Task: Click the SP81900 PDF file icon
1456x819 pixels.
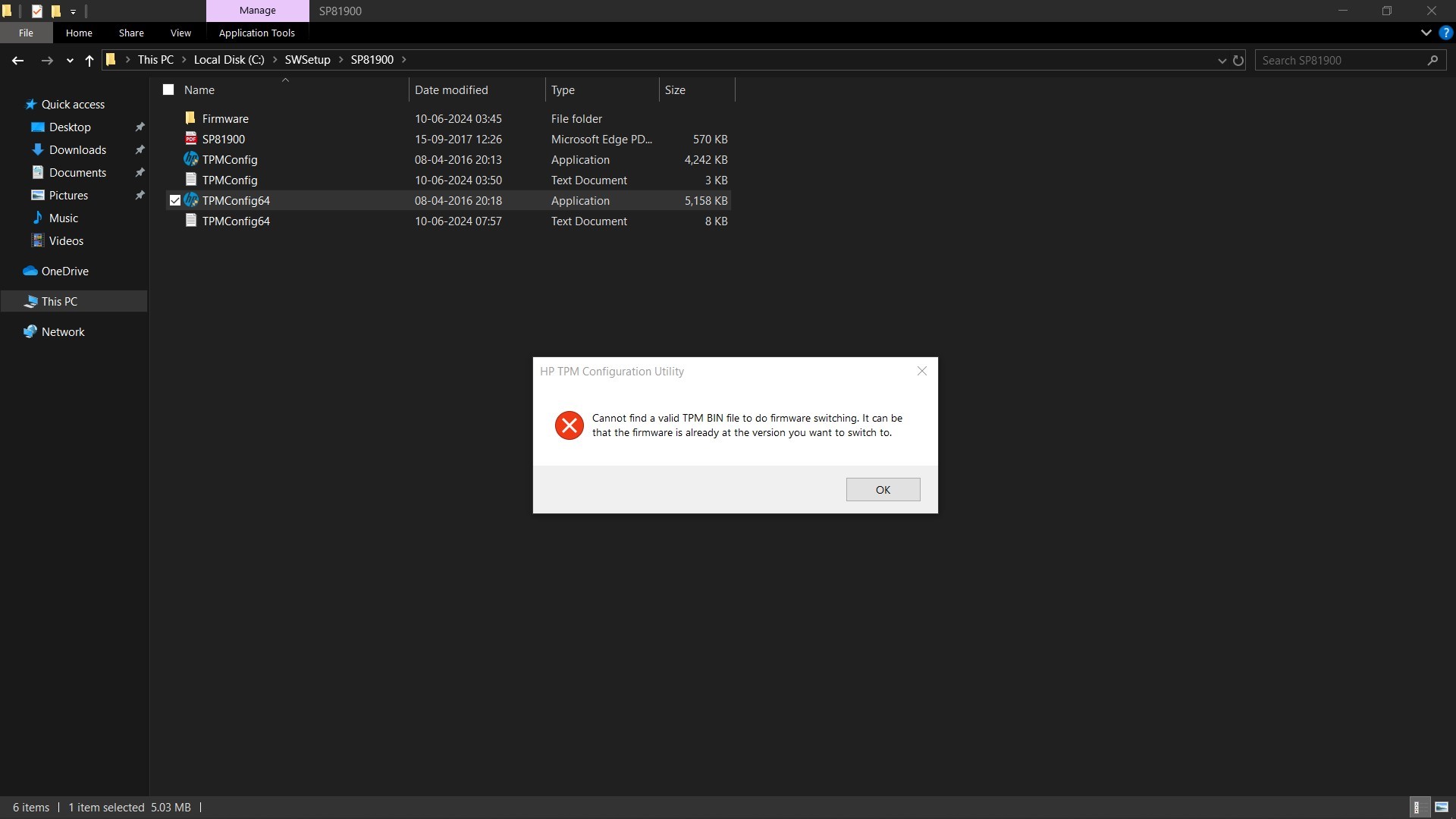Action: click(190, 139)
